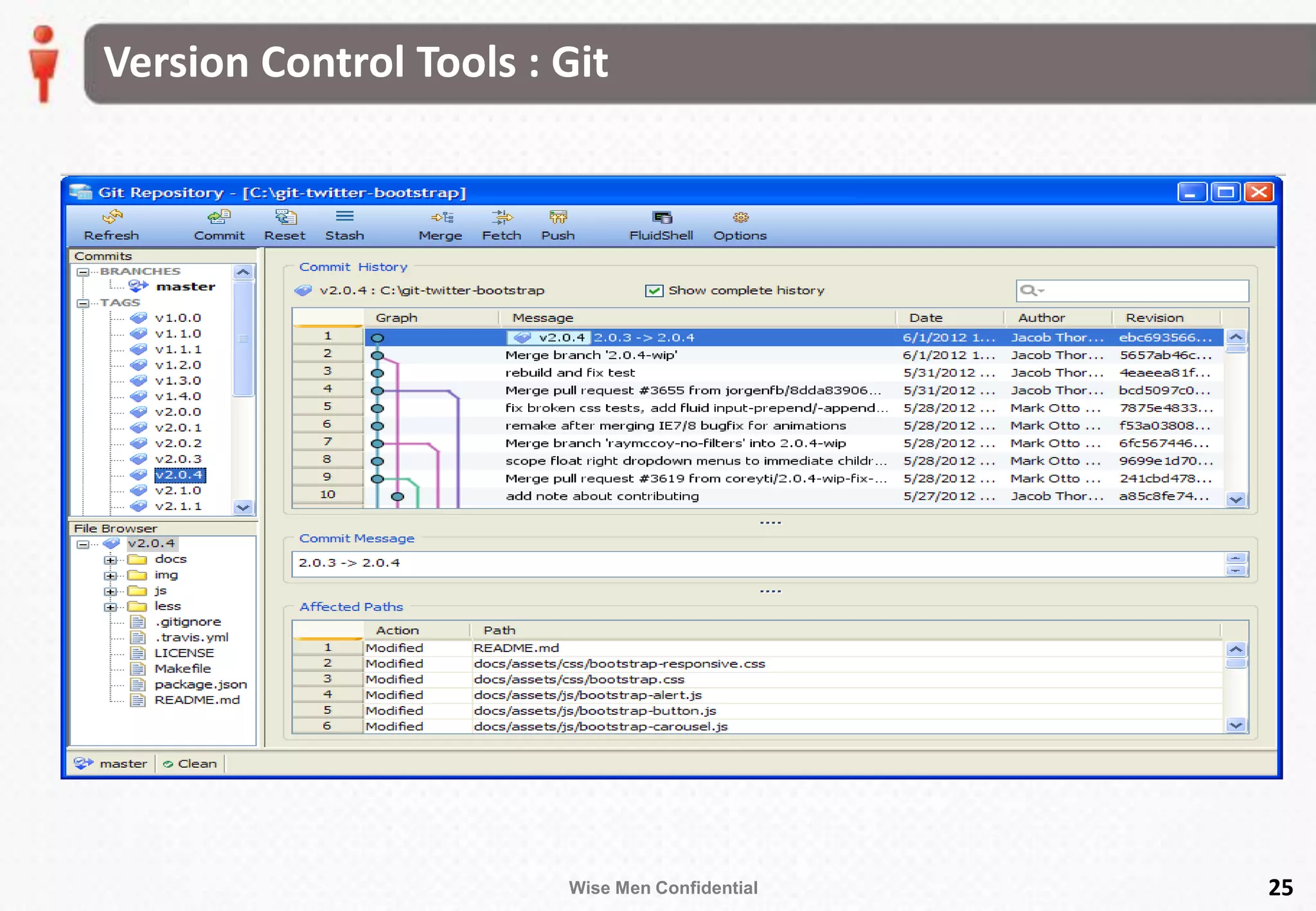The image size is (1316, 911).
Task: Click the tag icon beside v2.1.0
Action: click(138, 490)
